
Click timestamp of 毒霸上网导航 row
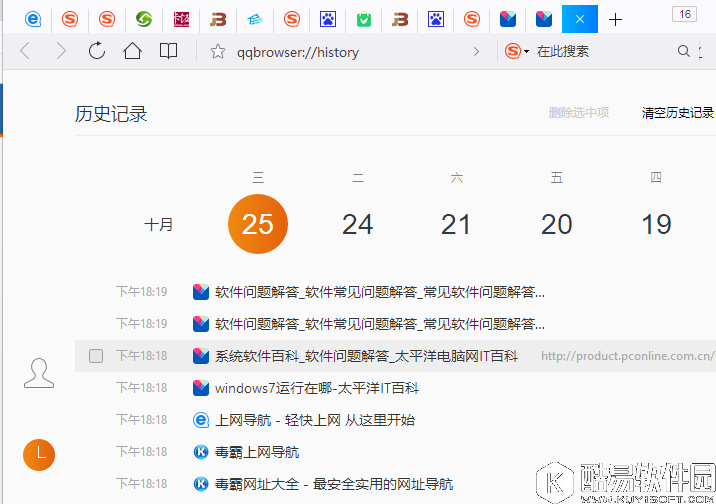pos(142,452)
